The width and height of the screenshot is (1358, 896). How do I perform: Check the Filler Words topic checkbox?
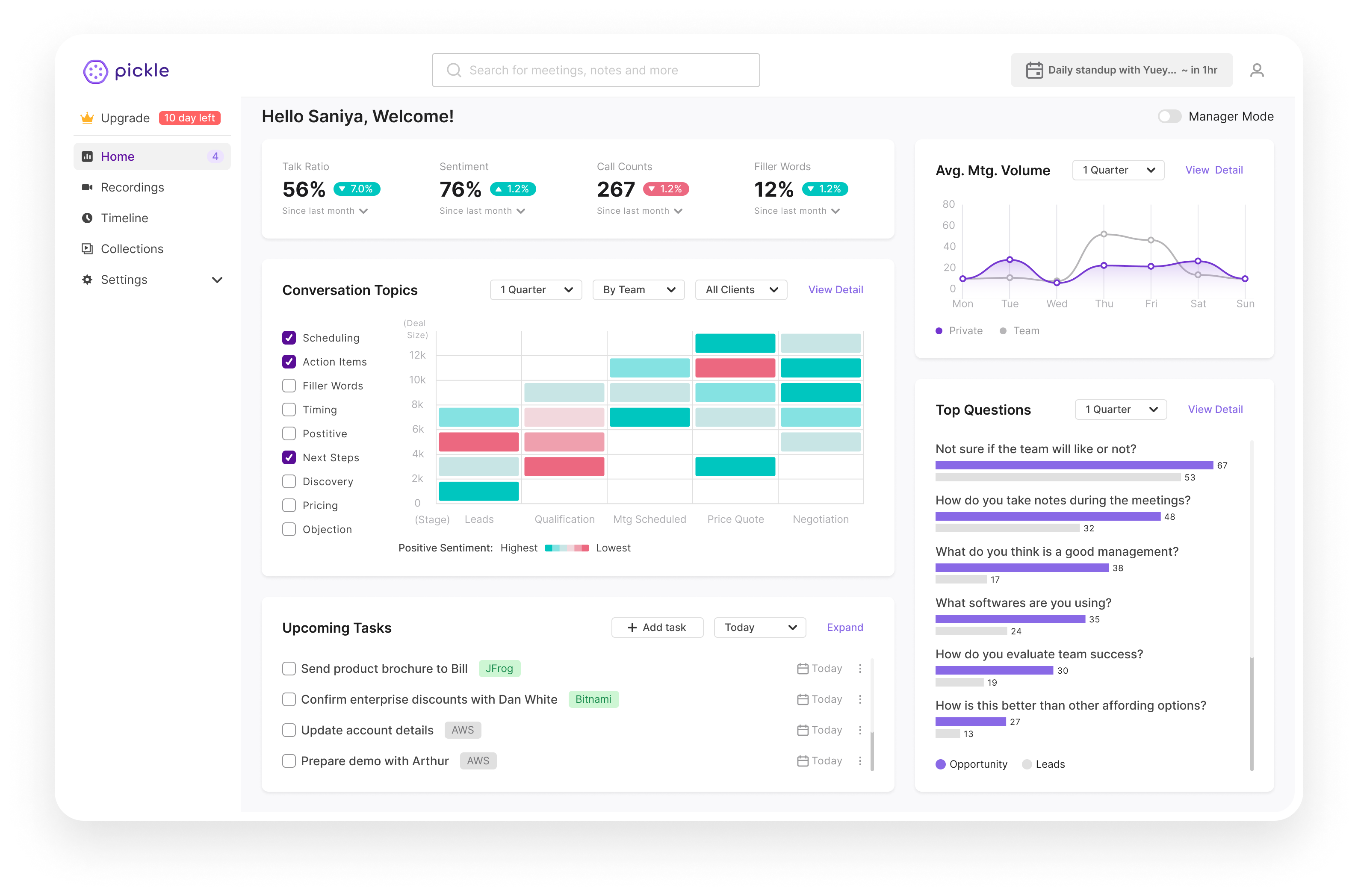coord(289,386)
